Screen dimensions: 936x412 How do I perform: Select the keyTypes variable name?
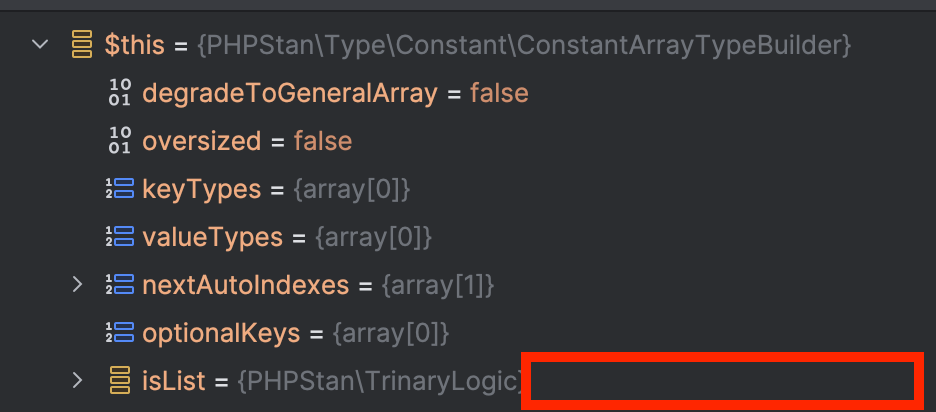coord(202,190)
